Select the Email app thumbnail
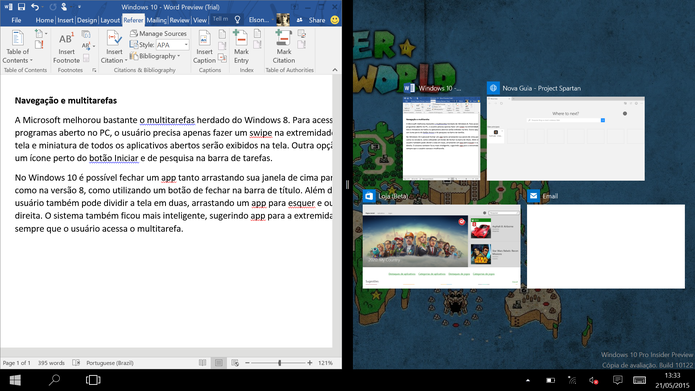695x391 pixels. (605, 246)
